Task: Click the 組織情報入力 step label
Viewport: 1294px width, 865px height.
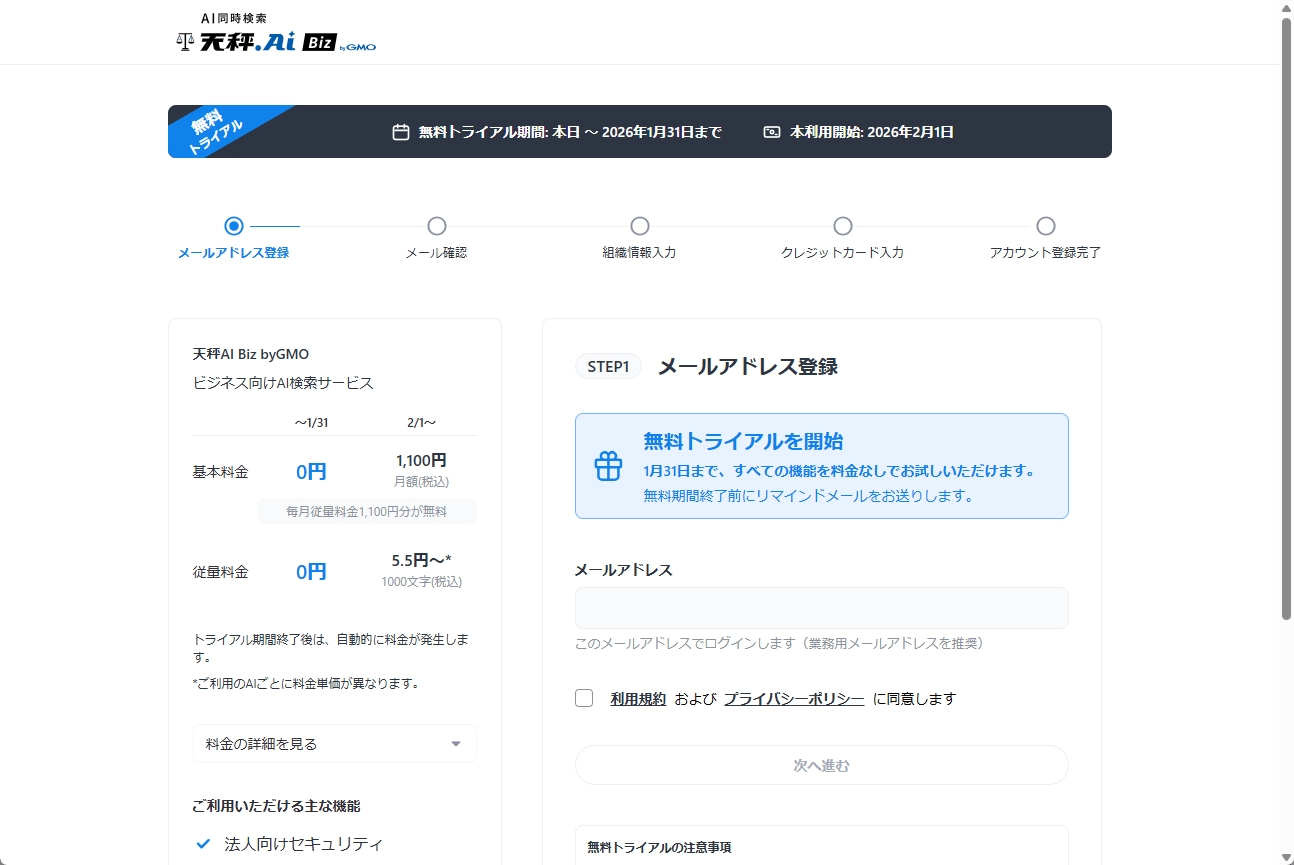Action: pos(640,253)
